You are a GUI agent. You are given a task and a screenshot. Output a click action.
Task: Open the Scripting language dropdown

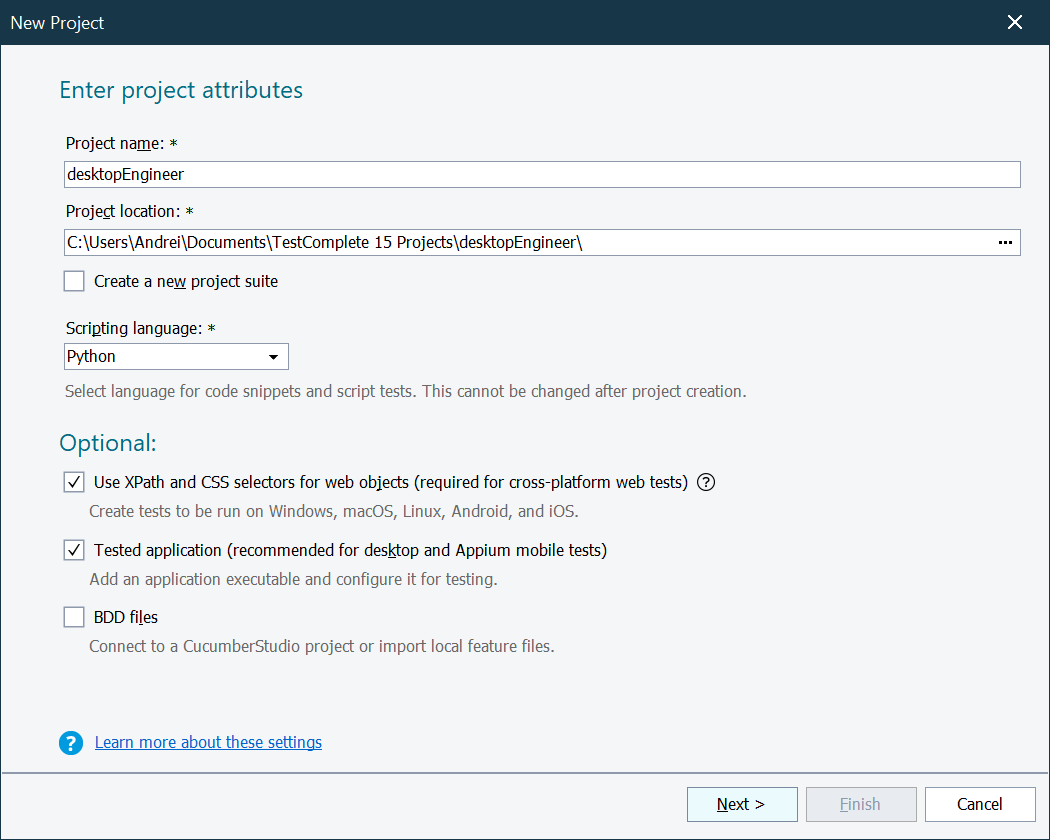pos(177,356)
